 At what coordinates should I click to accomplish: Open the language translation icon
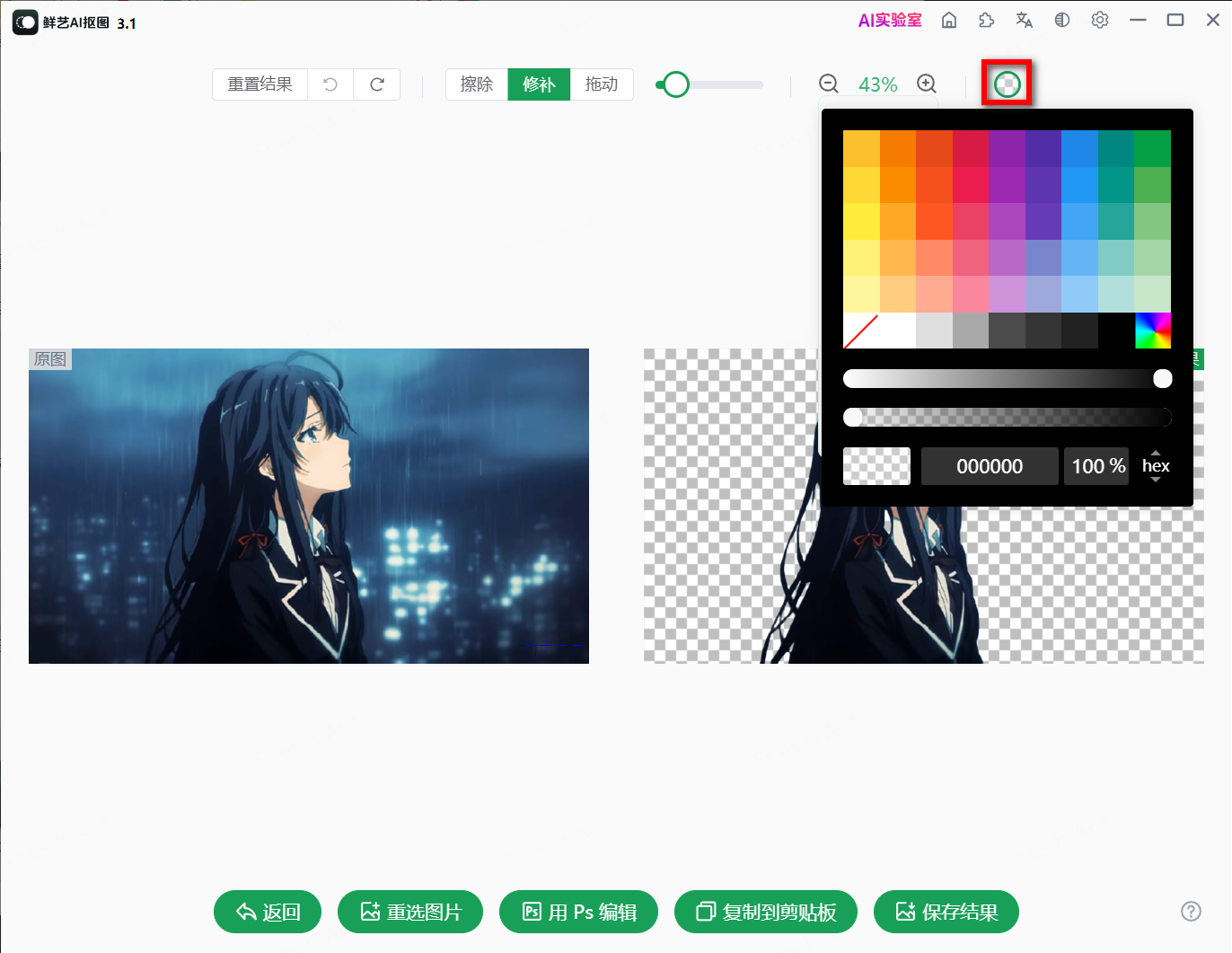pos(1024,21)
